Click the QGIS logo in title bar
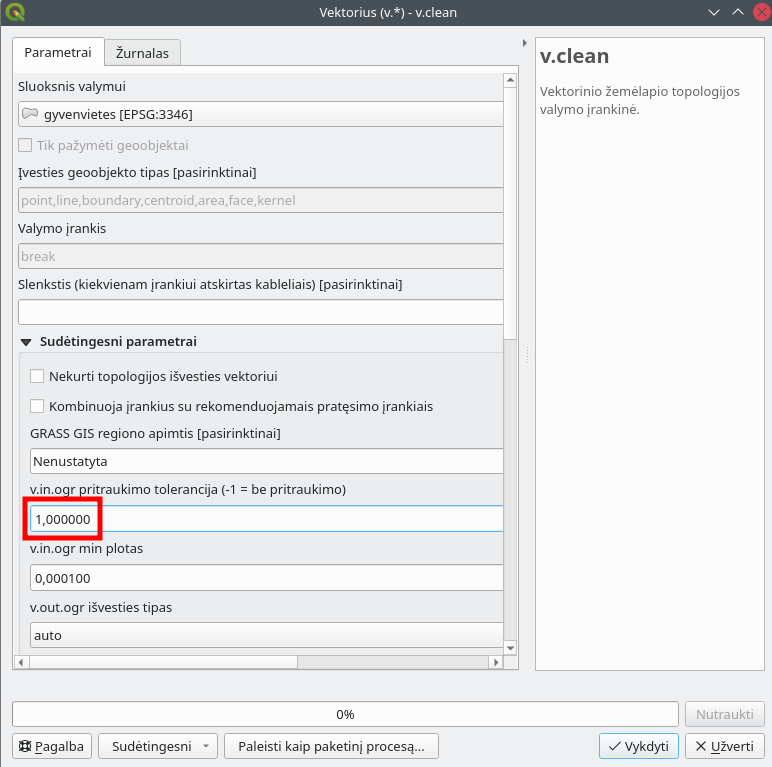Screen dimensions: 772x767 coord(15,12)
